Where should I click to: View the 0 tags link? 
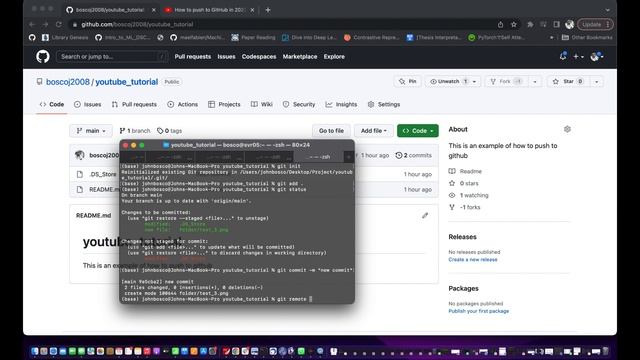(x=169, y=131)
